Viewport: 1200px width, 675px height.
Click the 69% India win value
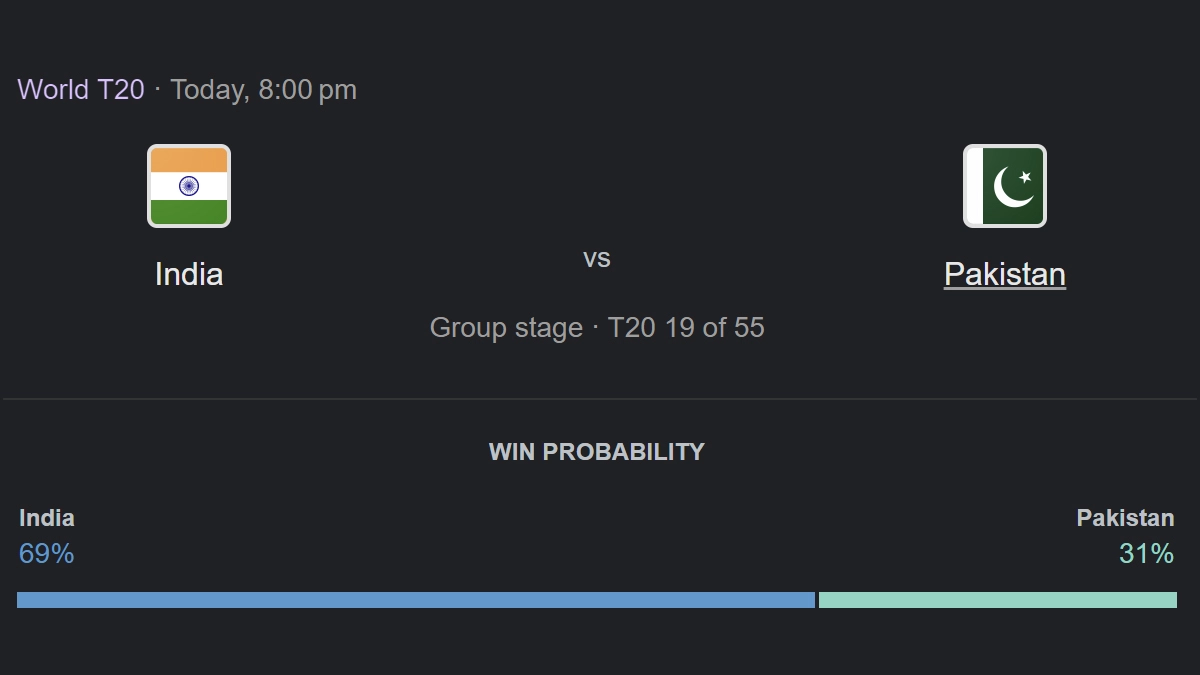[47, 554]
